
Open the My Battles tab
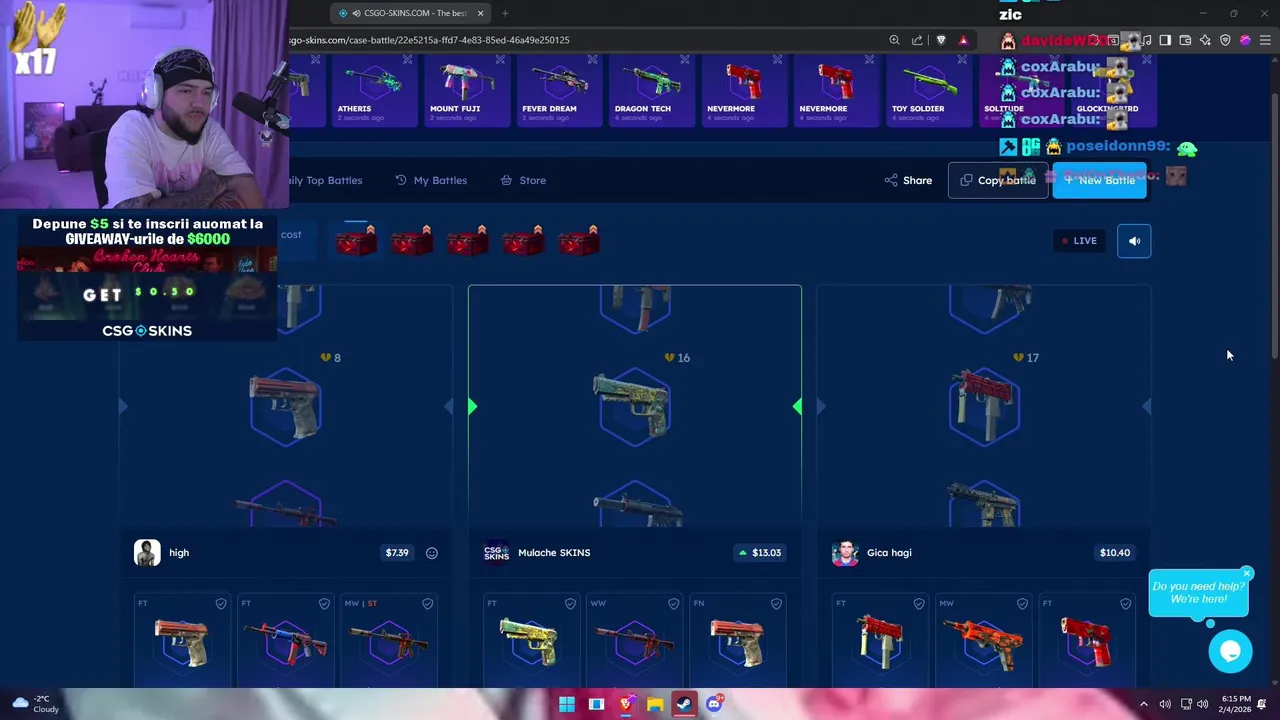431,180
